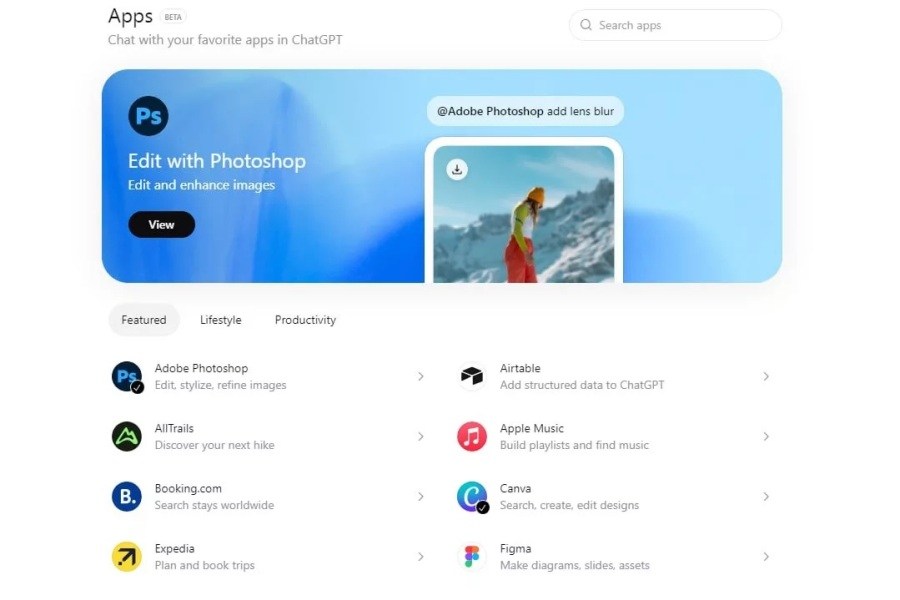Image resolution: width=900 pixels, height=600 pixels.
Task: Expand the Expedia row chevron
Action: (x=421, y=556)
